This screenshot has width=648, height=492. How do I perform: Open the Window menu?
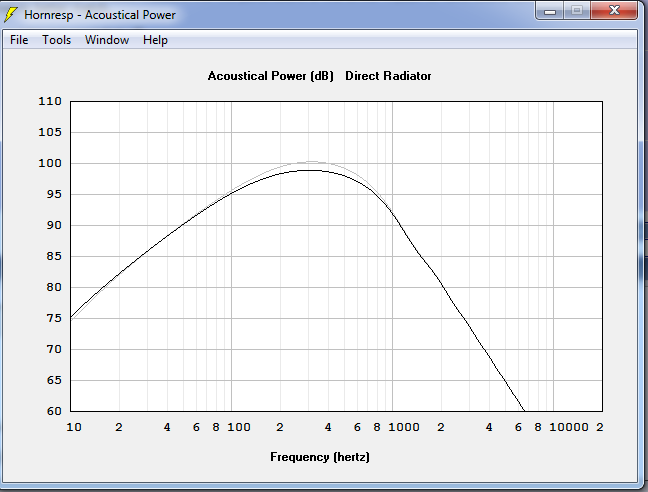[x=107, y=40]
